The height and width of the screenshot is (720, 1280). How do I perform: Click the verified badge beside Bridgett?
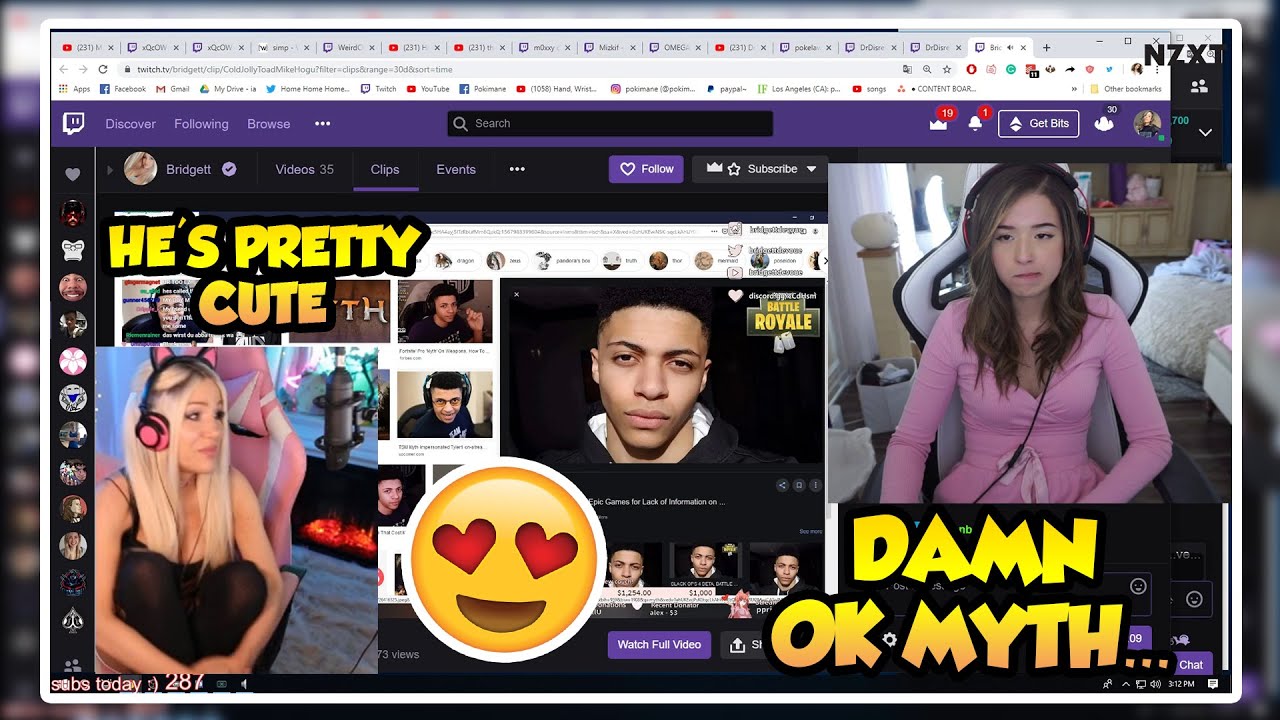pos(229,169)
